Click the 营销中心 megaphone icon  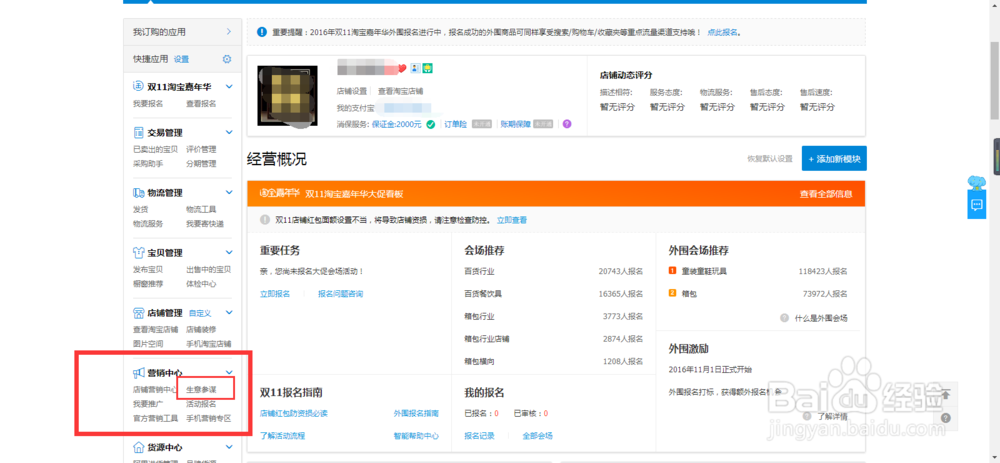(138, 373)
